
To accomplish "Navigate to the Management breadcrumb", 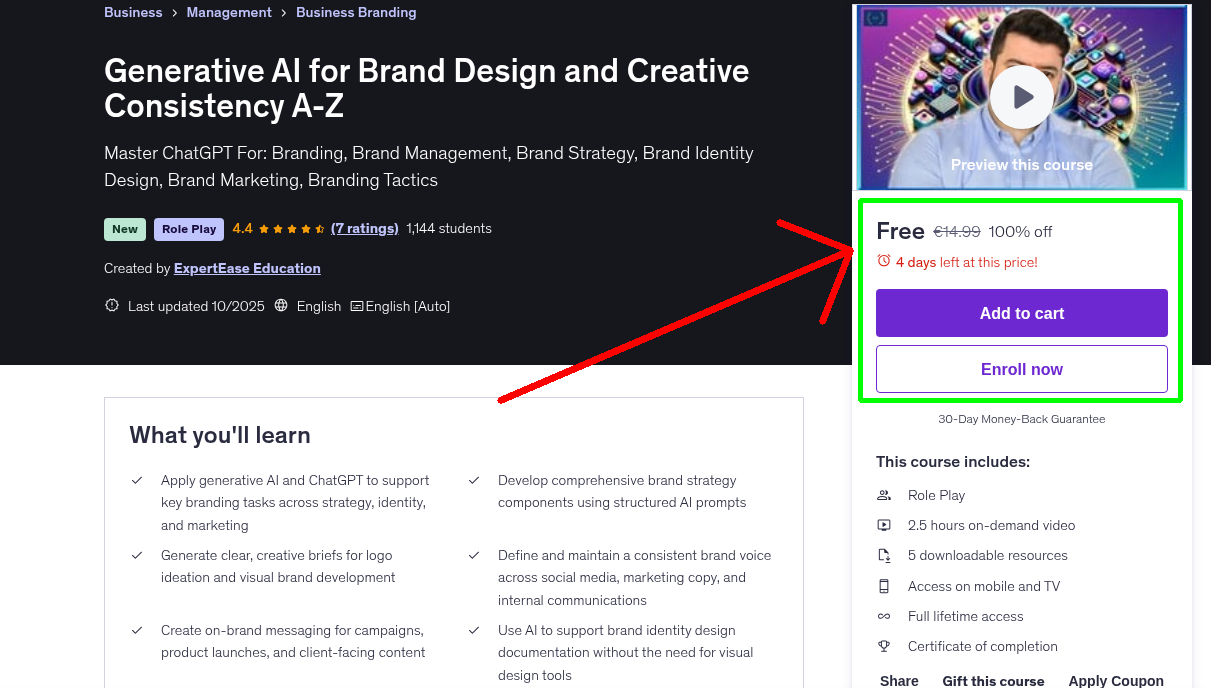I will 229,12.
